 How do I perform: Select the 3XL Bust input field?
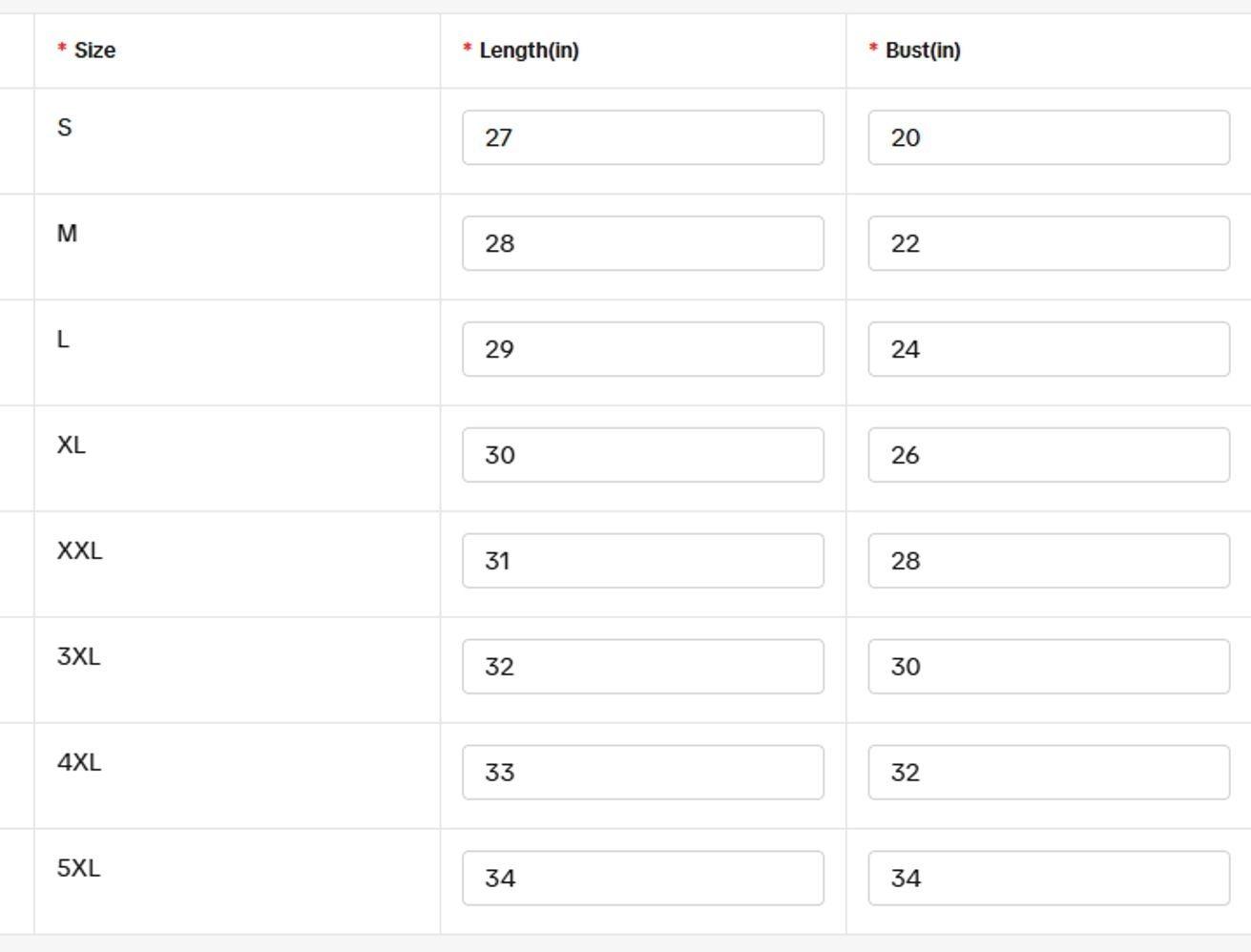(1048, 667)
